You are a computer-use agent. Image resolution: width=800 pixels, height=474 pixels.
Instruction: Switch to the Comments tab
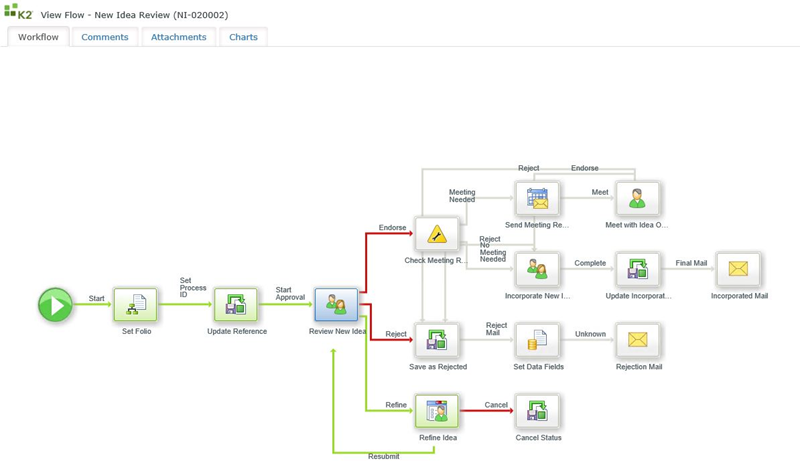point(105,37)
